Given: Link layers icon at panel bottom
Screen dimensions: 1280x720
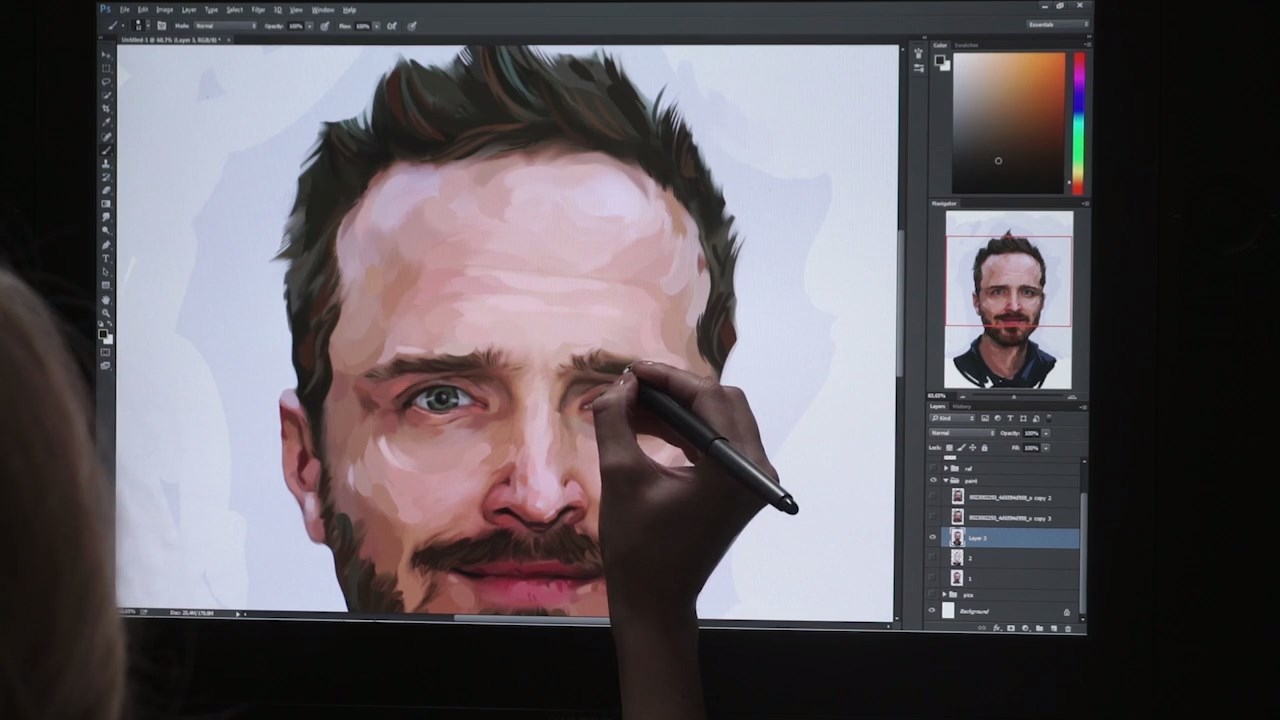Looking at the screenshot, I should pyautogui.click(x=983, y=628).
